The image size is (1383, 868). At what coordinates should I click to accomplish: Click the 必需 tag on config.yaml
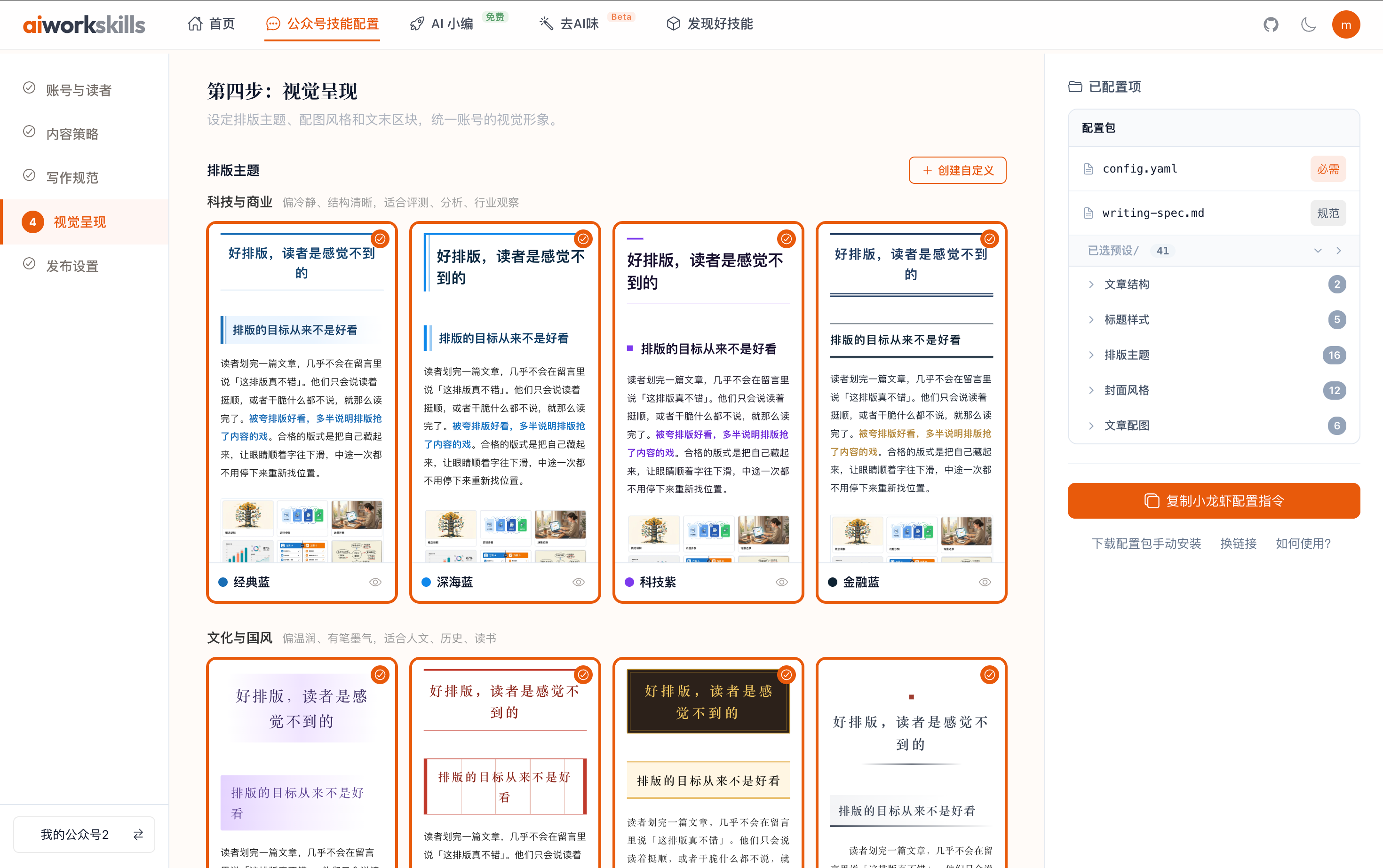[x=1328, y=169]
